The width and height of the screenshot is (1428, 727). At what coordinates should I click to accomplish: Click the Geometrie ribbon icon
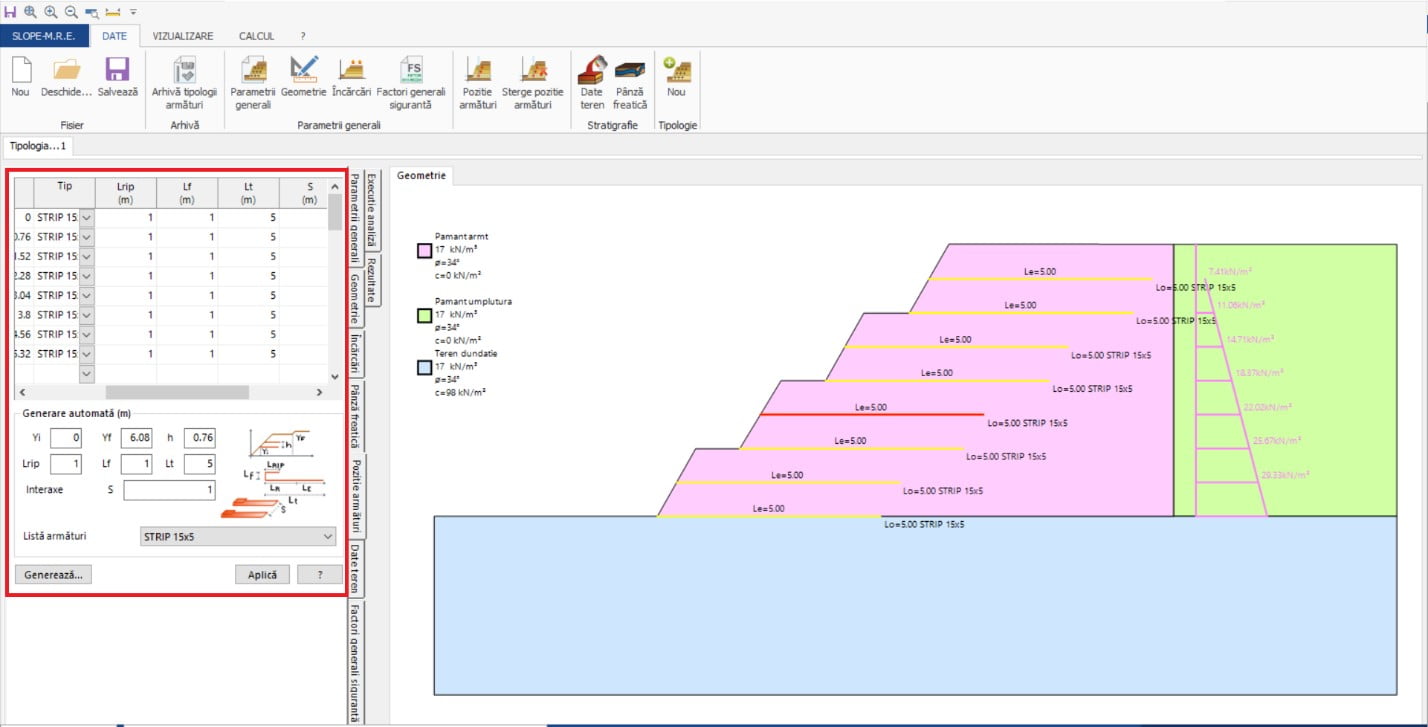coord(303,72)
